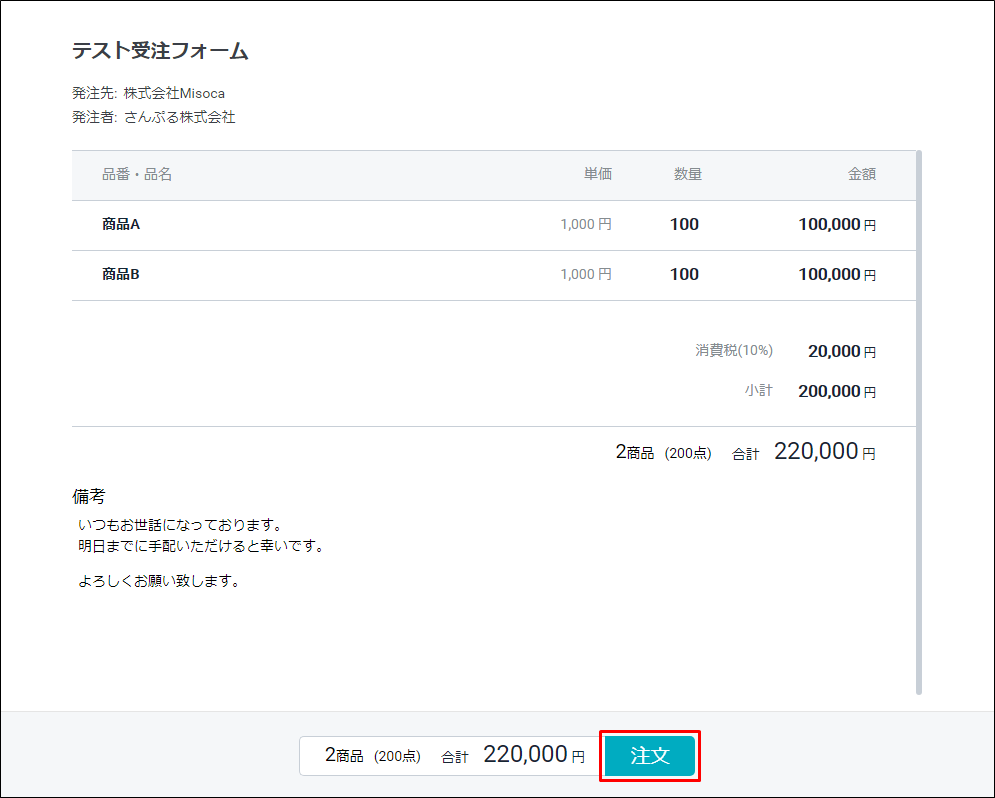The image size is (995, 798).
Task: Select the 商品B row name
Action: [121, 274]
